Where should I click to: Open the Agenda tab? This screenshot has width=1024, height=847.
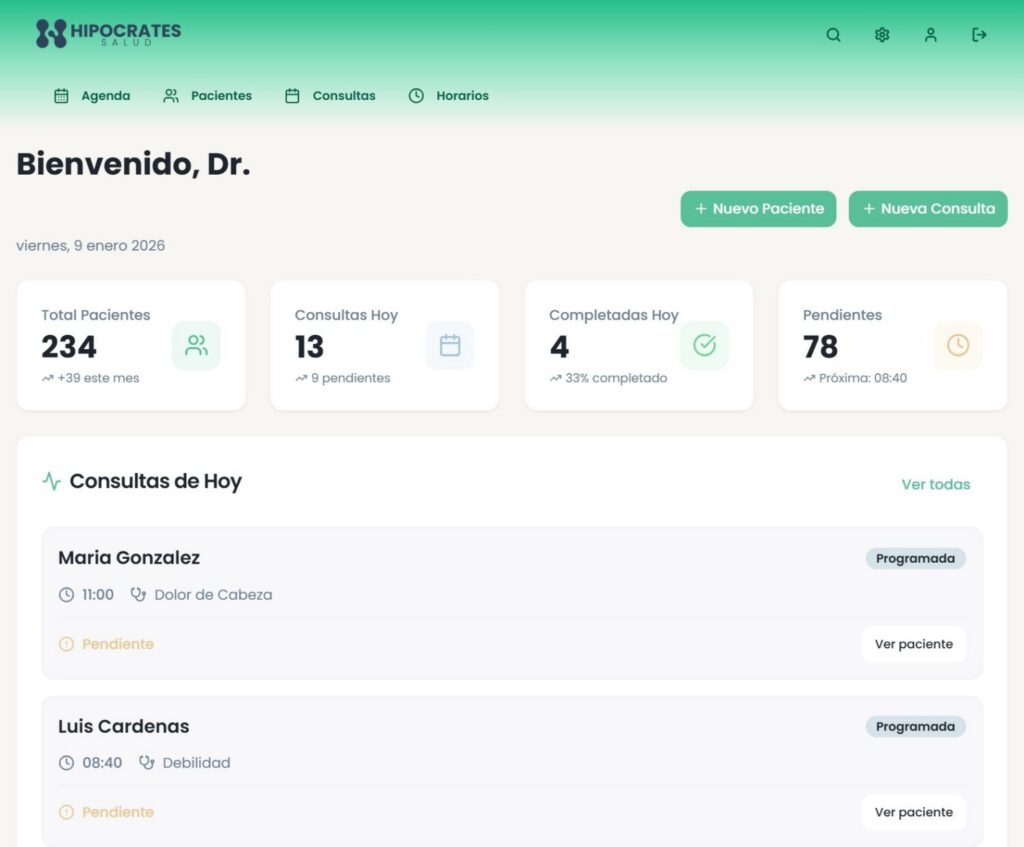92,96
